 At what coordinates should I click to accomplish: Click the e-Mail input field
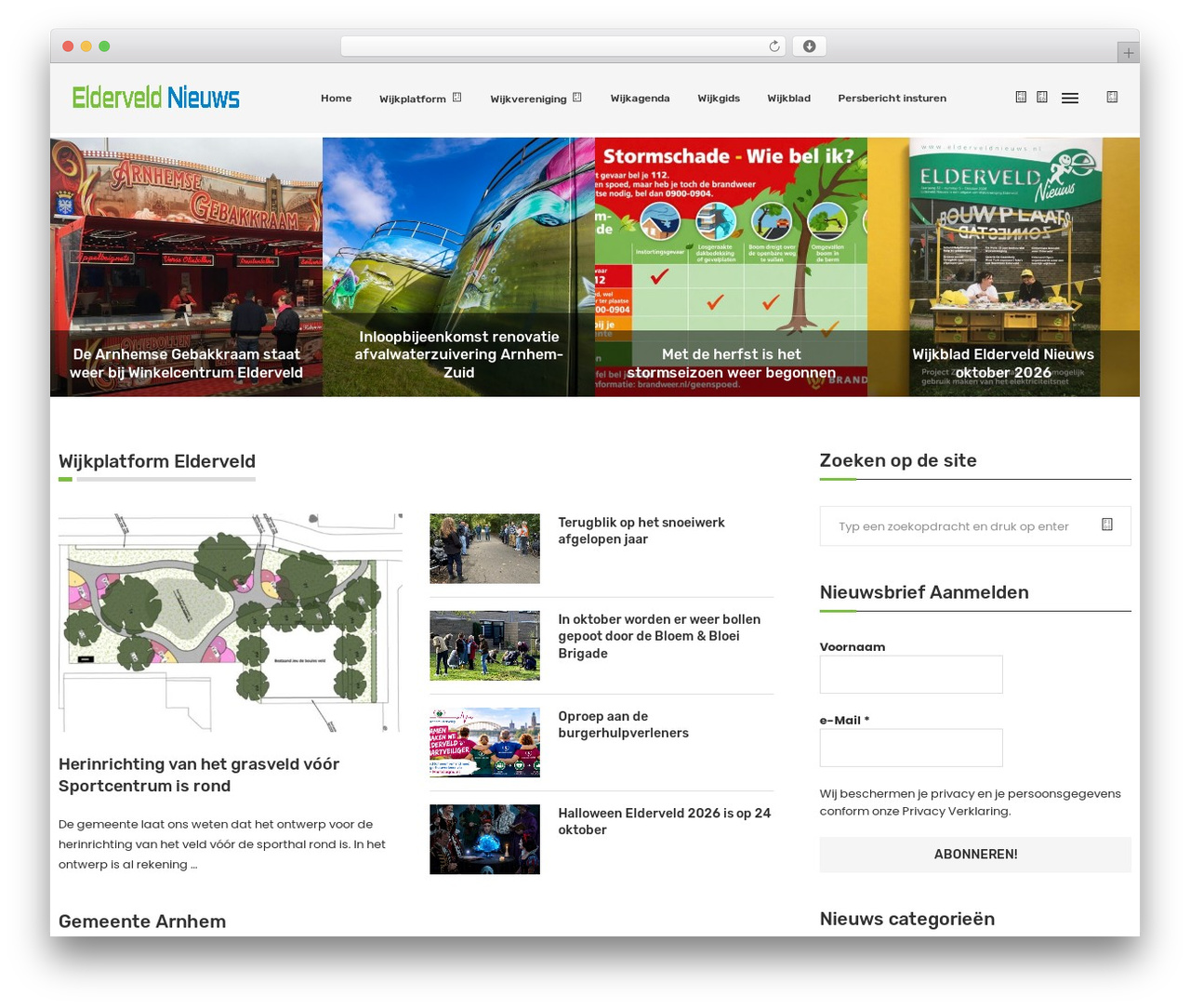pos(911,748)
